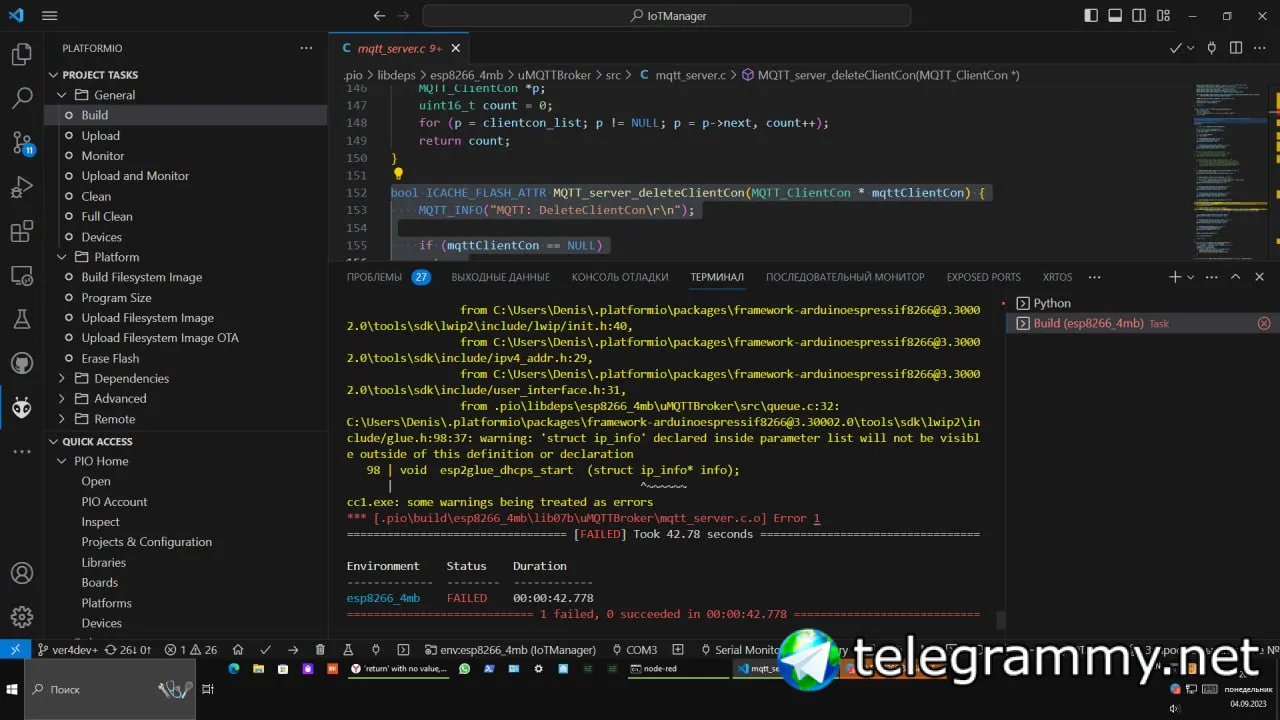Switch to the ПОСЛЕДОВАТЕЛЬНЫЙ МОНИТОР tab
1280x720 pixels.
pos(845,277)
